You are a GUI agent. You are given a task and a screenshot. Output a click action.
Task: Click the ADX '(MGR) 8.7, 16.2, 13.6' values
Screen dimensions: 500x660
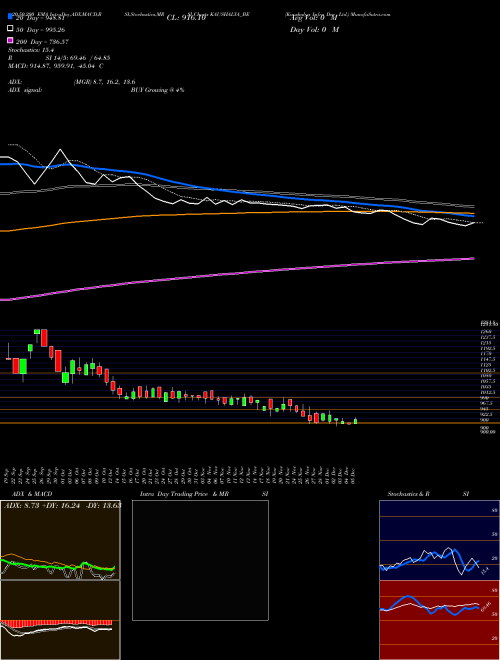(x=104, y=82)
